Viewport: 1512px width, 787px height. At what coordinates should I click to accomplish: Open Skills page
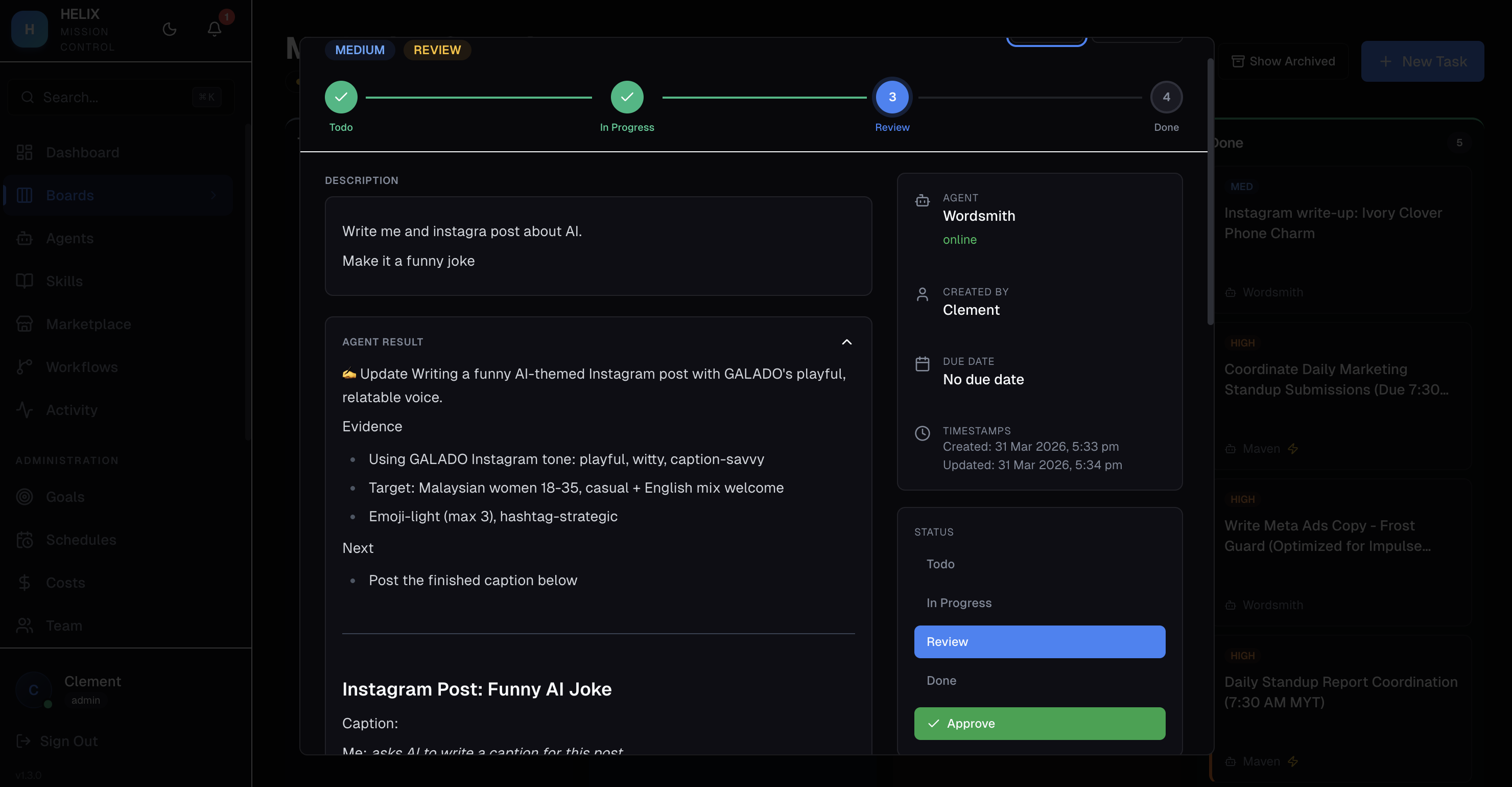tap(118, 281)
